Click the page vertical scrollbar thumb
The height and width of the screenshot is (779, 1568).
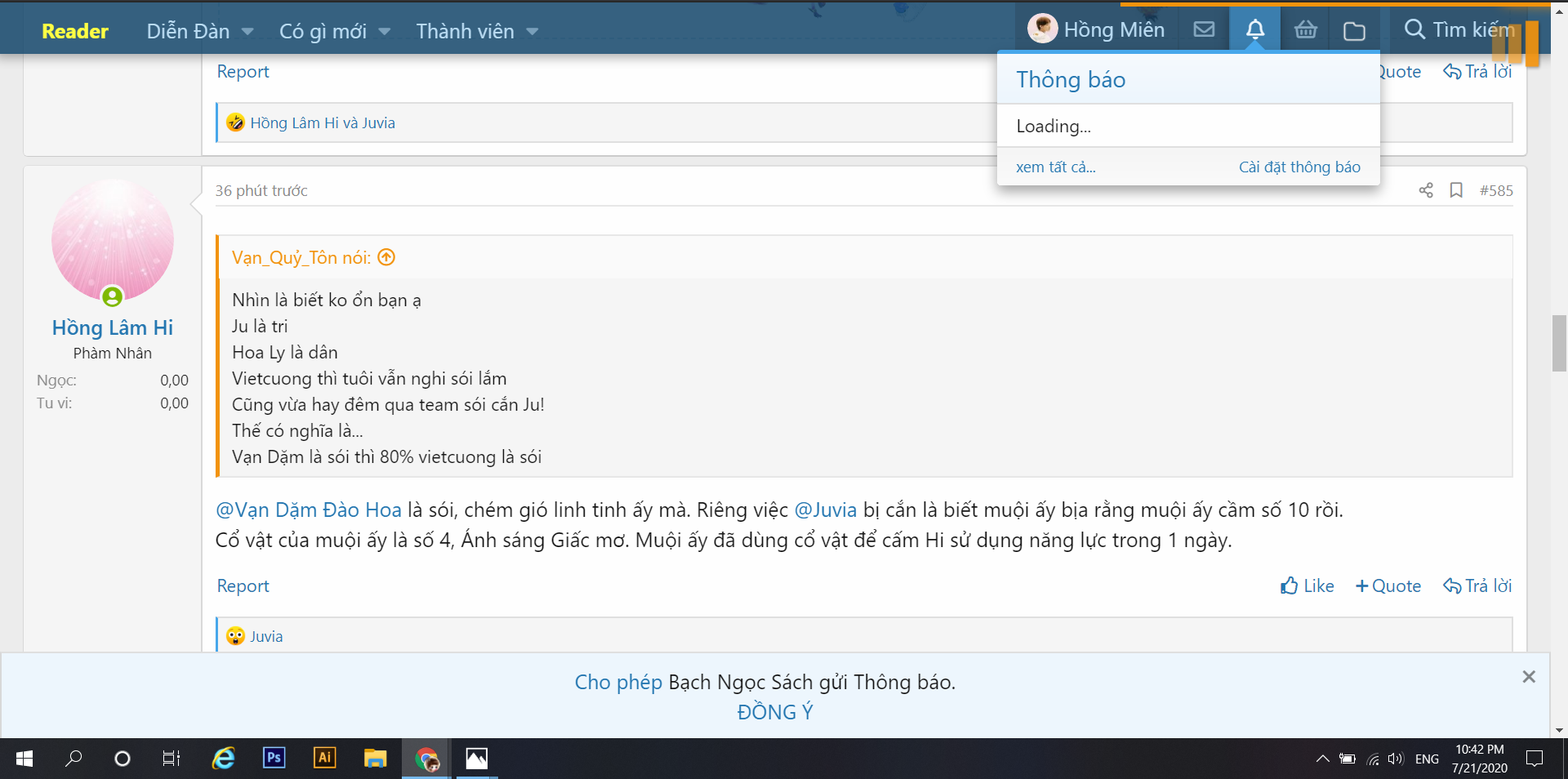click(1559, 343)
